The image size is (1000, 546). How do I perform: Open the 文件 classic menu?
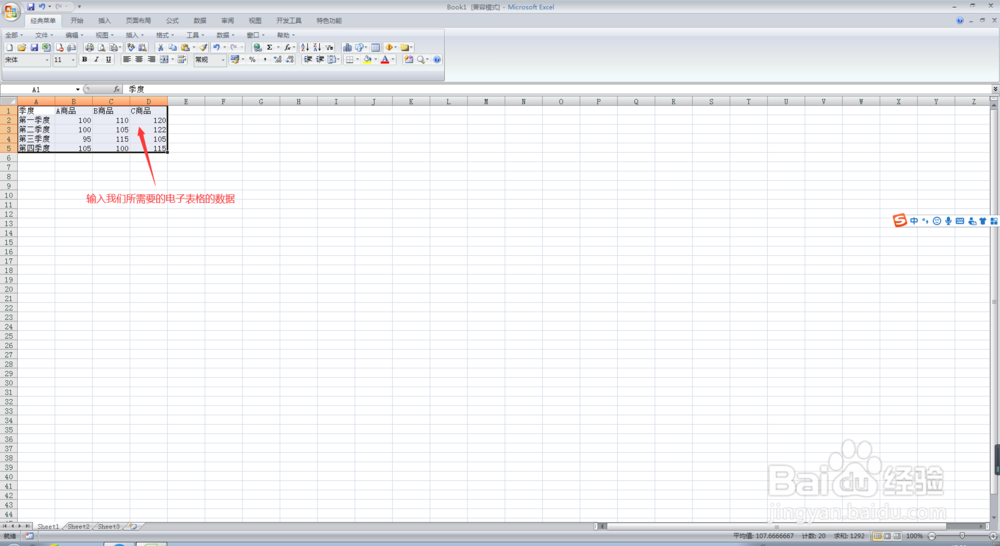(x=44, y=35)
